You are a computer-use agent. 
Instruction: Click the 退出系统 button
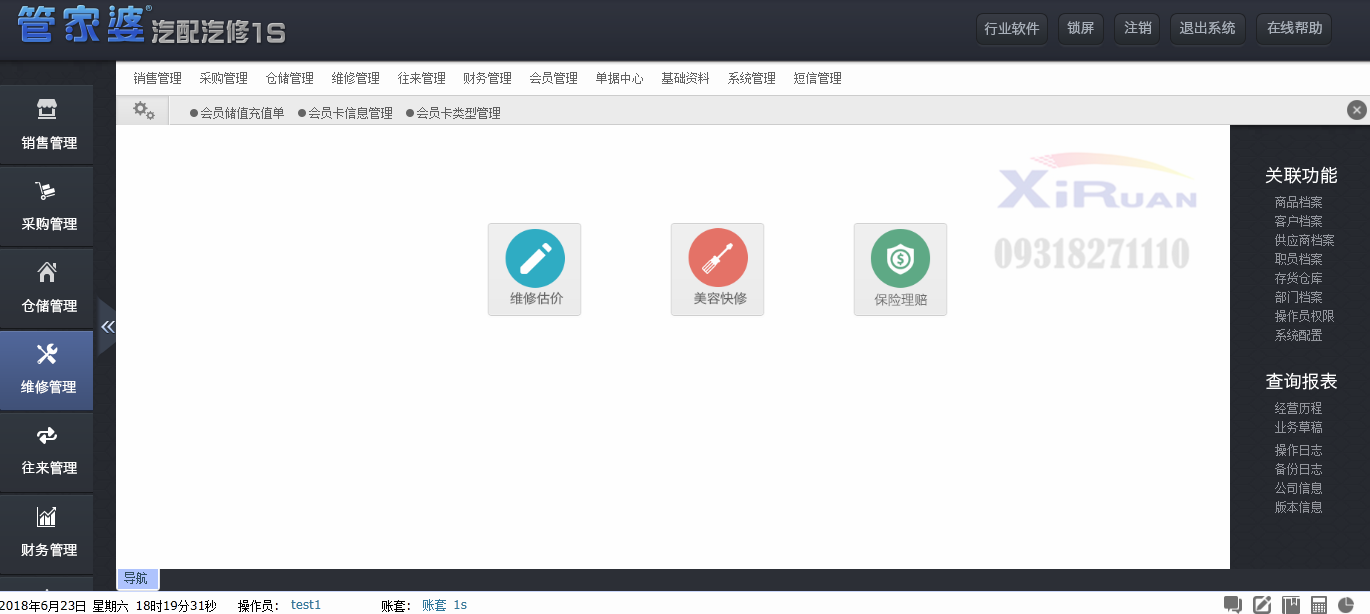(1207, 28)
